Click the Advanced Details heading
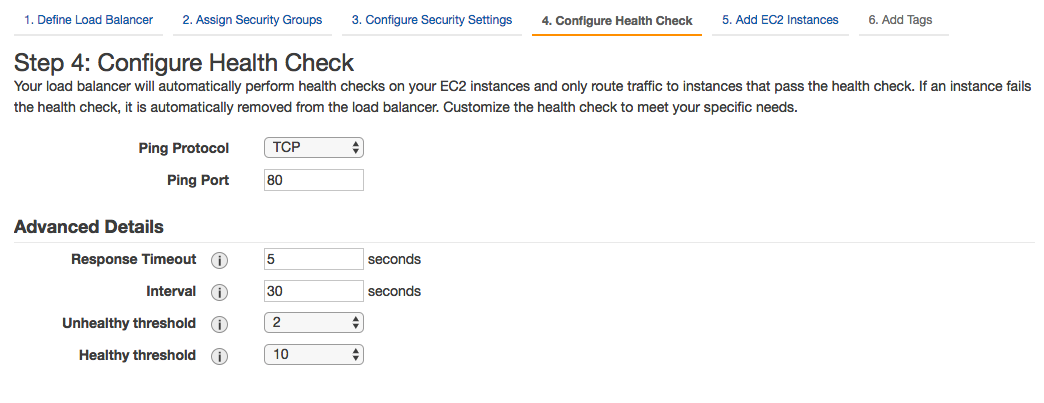Image resolution: width=1044 pixels, height=403 pixels. (x=89, y=227)
